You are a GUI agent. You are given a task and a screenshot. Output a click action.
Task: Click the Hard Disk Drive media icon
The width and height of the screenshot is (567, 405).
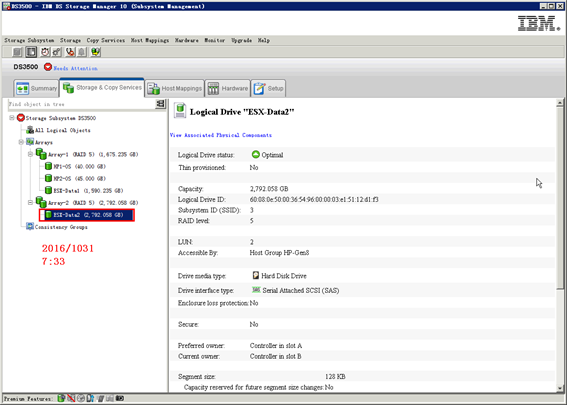click(256, 276)
